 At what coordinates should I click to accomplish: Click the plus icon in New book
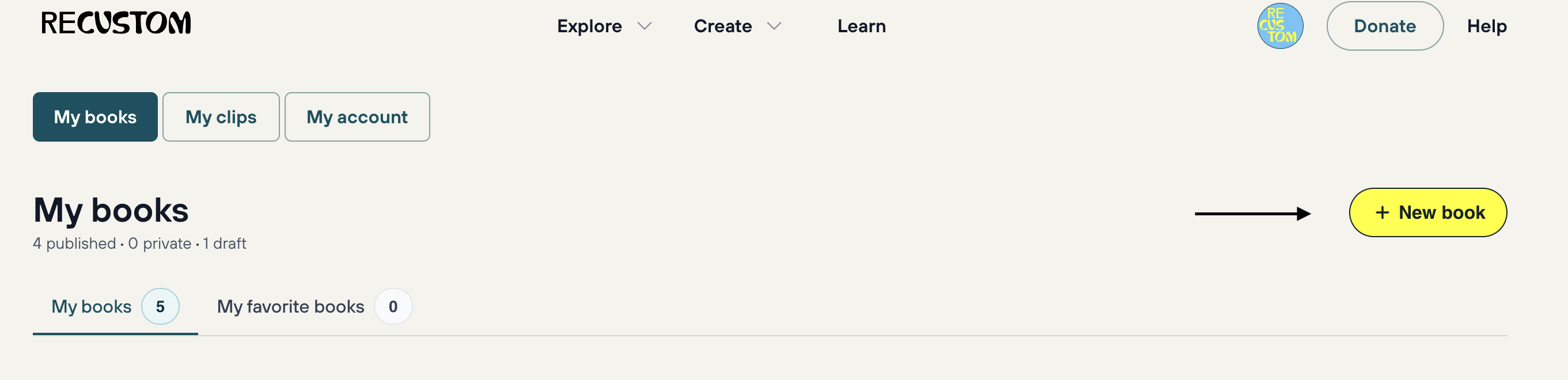1382,213
